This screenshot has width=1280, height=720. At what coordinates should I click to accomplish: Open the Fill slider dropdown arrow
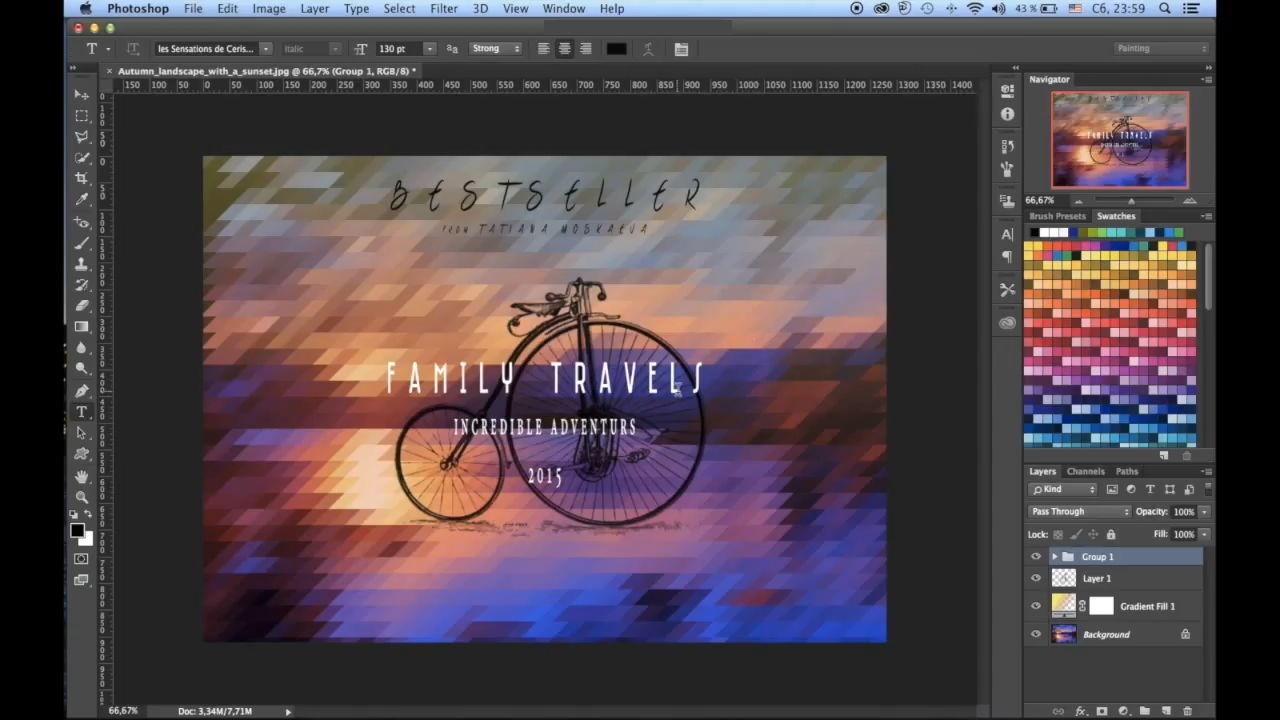pos(1204,534)
